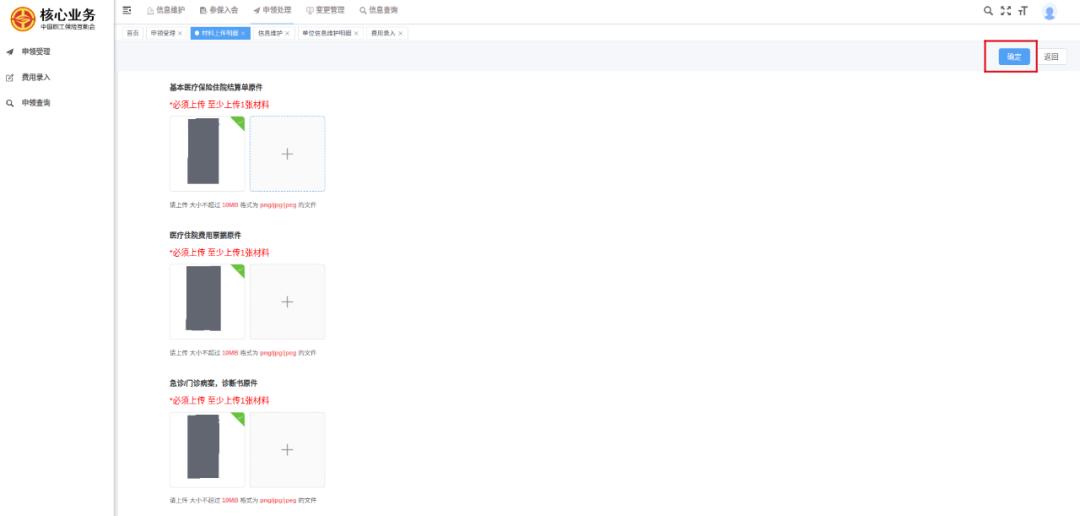Close the 费用录入 tab
The width and height of the screenshot is (1080, 516).
[401, 33]
